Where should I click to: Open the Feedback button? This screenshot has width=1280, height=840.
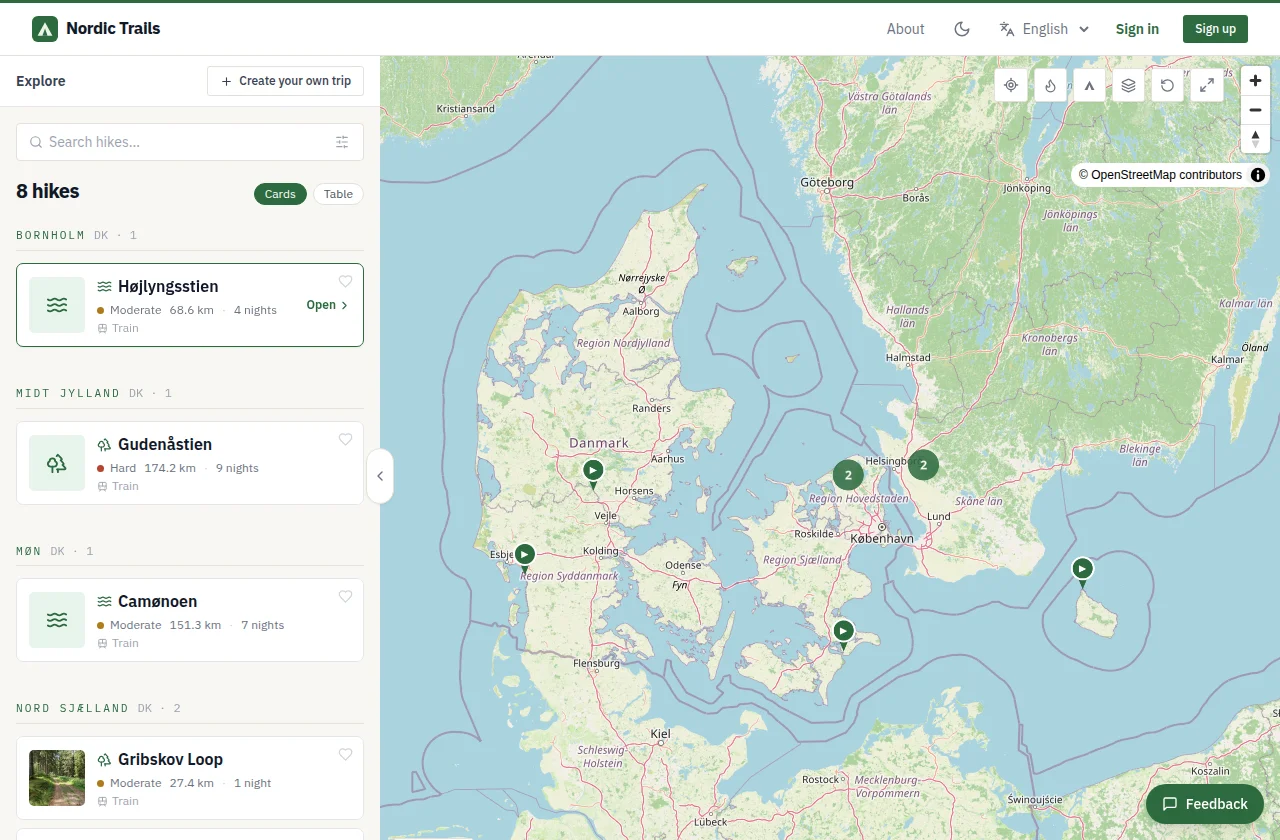[x=1205, y=804]
